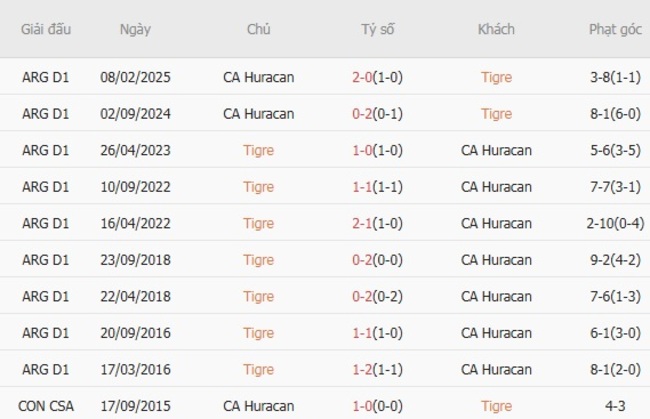This screenshot has width=650, height=419.
Task: Click the "Khách" column header
Action: 496,29
